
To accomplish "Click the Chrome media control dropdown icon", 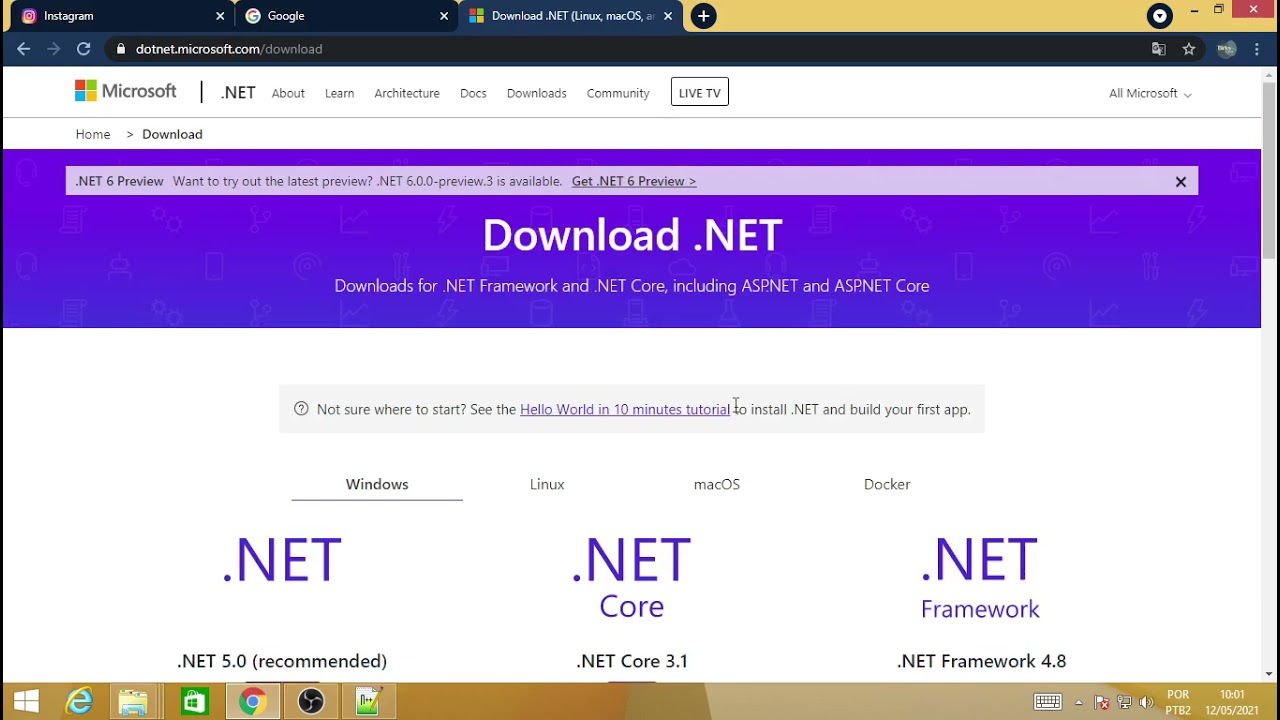I will (1160, 16).
